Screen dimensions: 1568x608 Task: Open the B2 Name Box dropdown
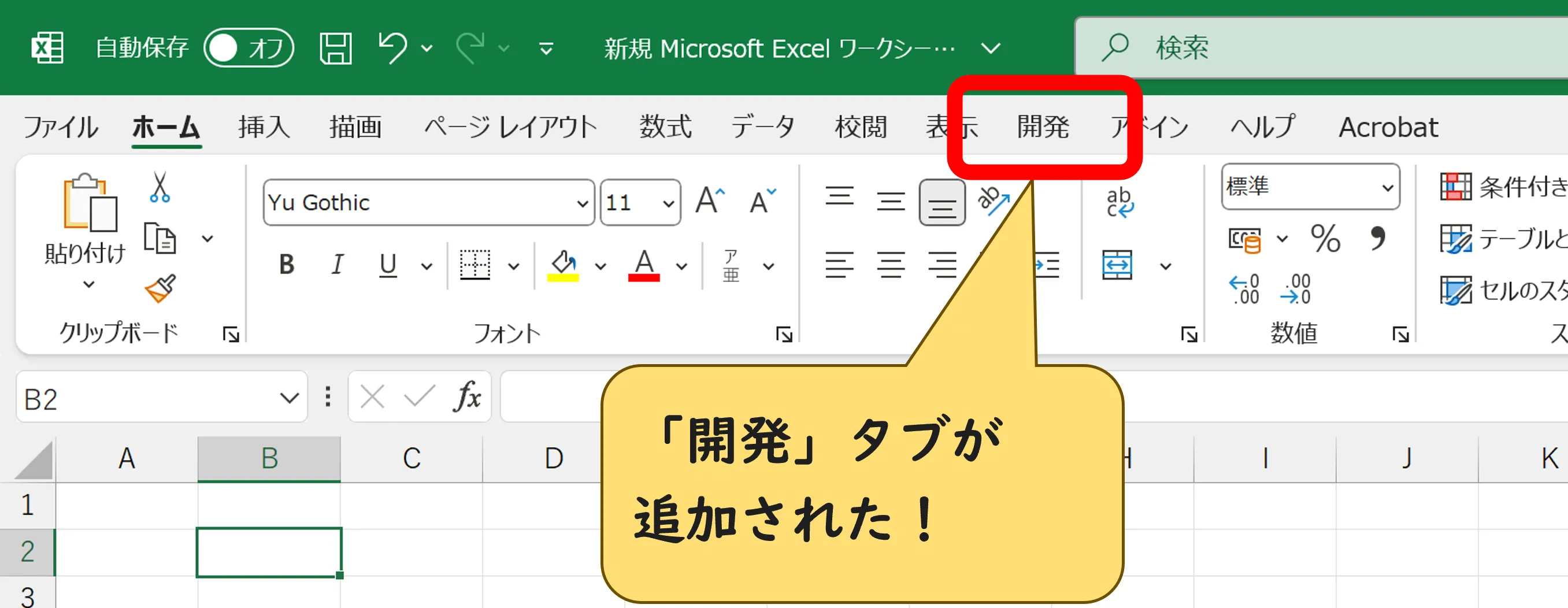pos(288,399)
